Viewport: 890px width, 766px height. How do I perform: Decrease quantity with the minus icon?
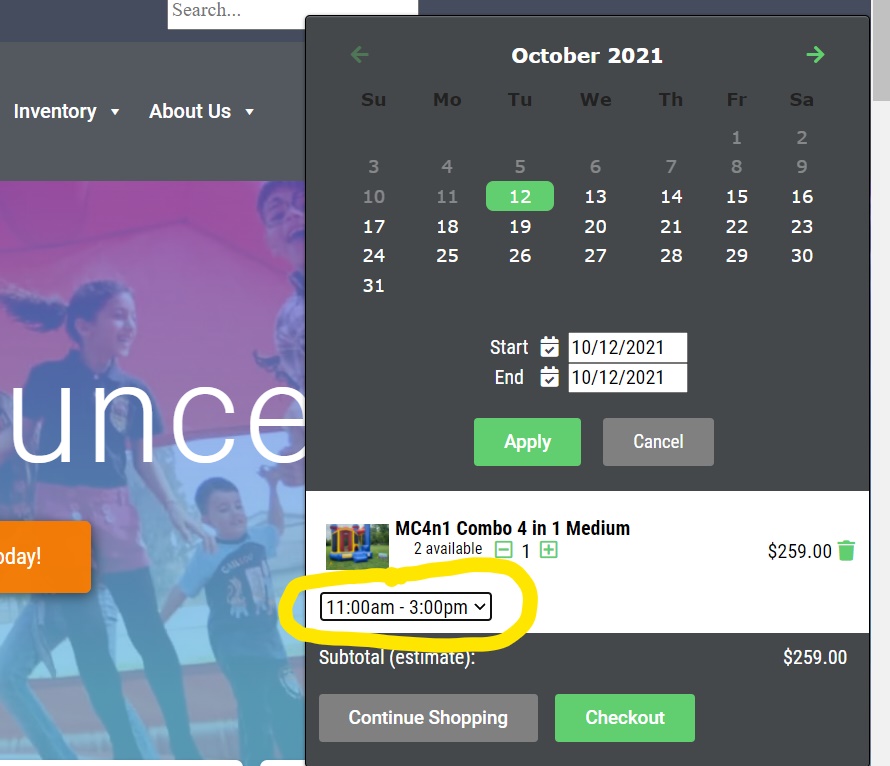click(x=504, y=550)
